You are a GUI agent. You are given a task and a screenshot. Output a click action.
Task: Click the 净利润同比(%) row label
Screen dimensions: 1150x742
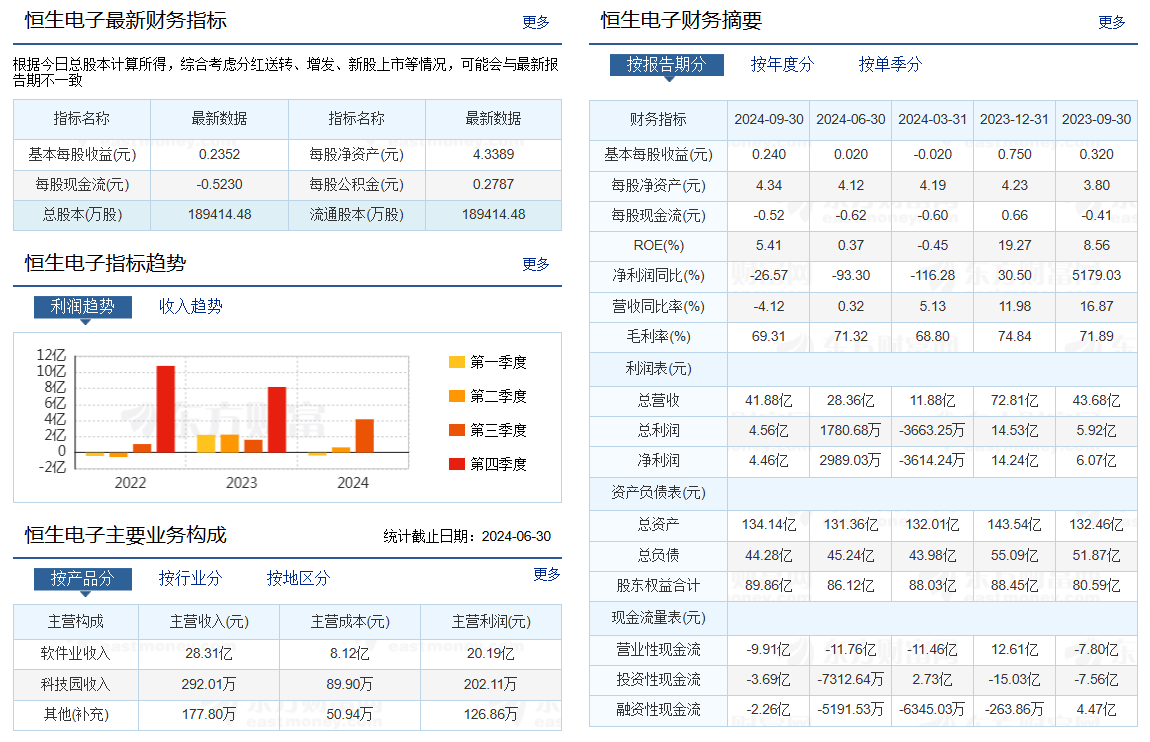pyautogui.click(x=658, y=276)
